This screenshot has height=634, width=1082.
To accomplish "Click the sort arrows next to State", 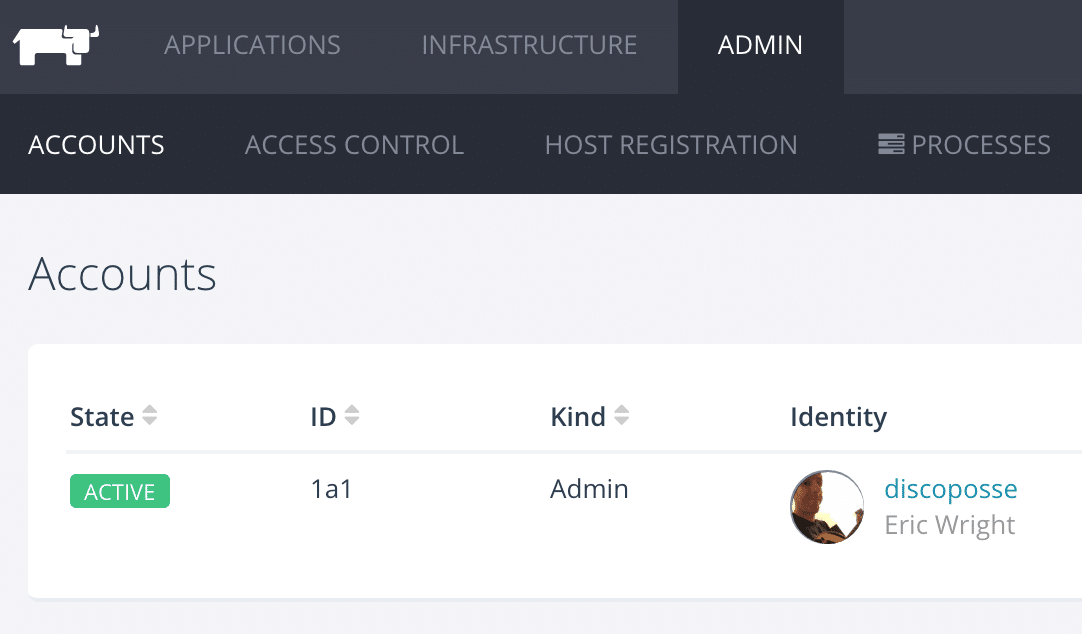I will click(150, 416).
